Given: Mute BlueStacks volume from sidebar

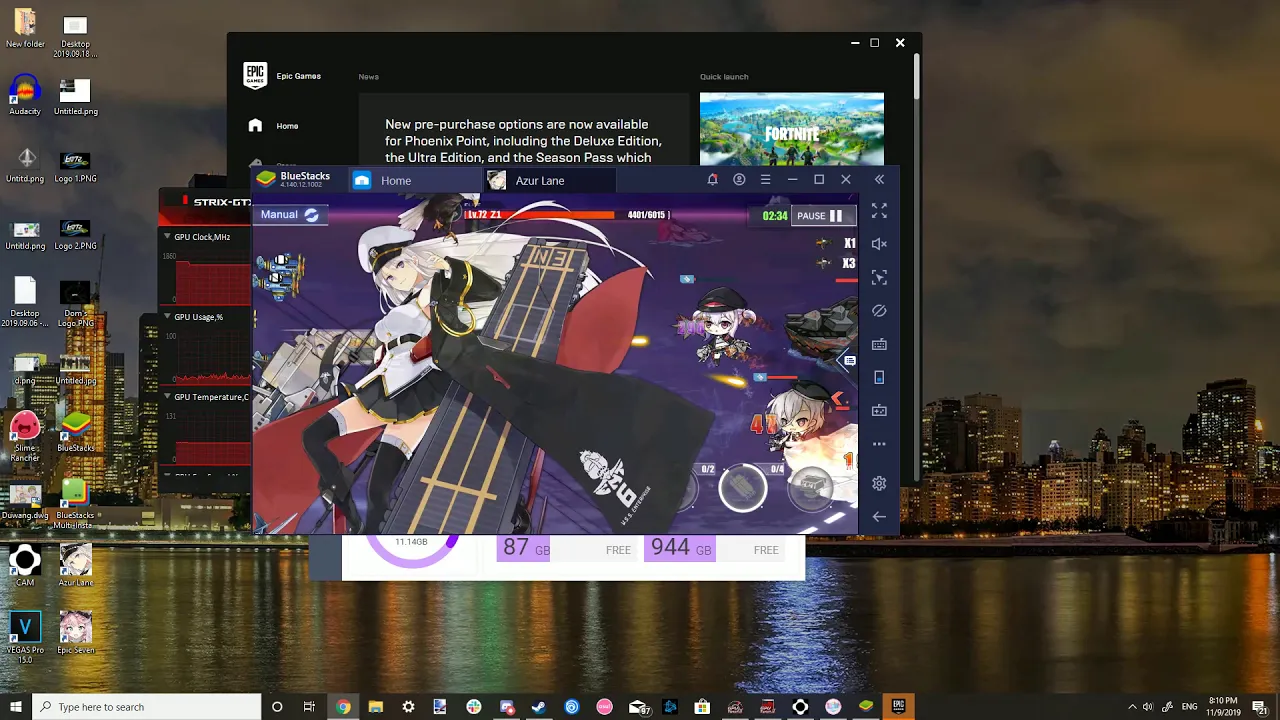Looking at the screenshot, I should [x=879, y=244].
